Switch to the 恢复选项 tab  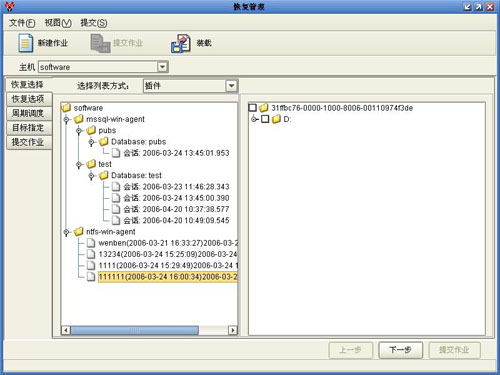(x=28, y=99)
